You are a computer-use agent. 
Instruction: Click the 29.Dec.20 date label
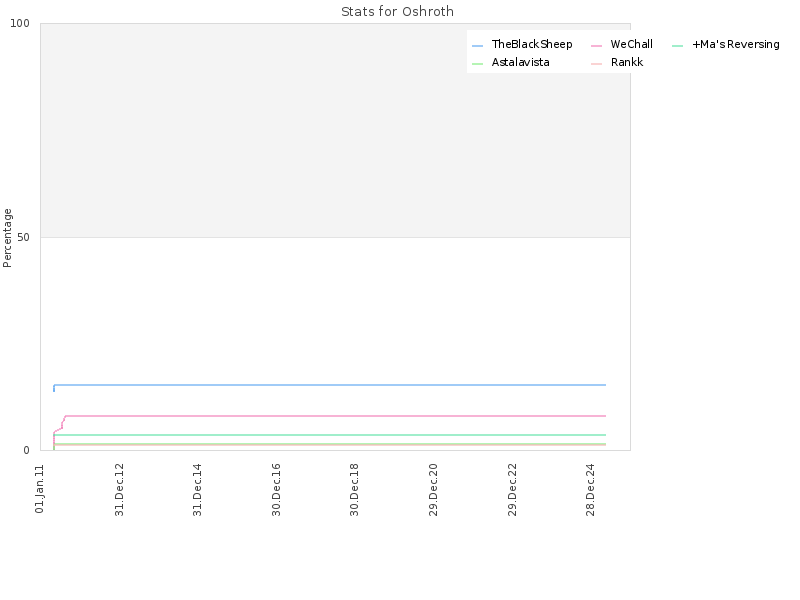tap(434, 490)
